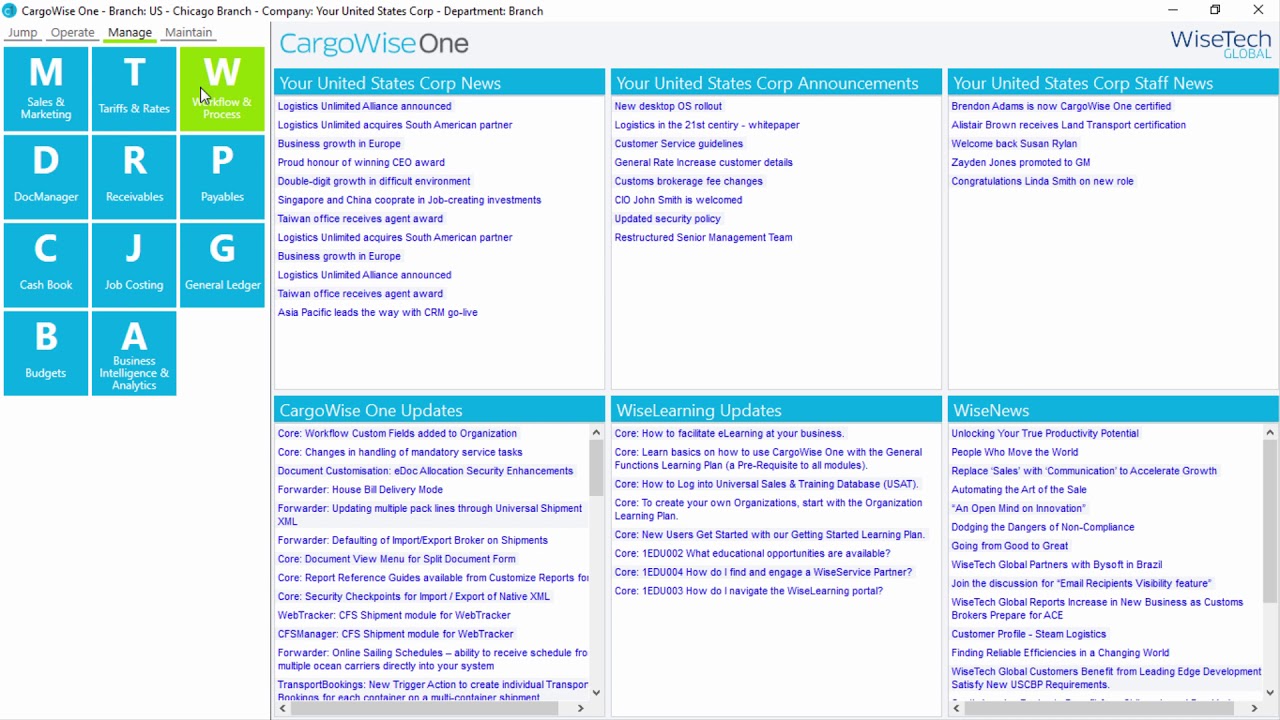Viewport: 1280px width, 720px height.
Task: Open 'CIO John Smith is welcomed' link
Action: pos(678,200)
